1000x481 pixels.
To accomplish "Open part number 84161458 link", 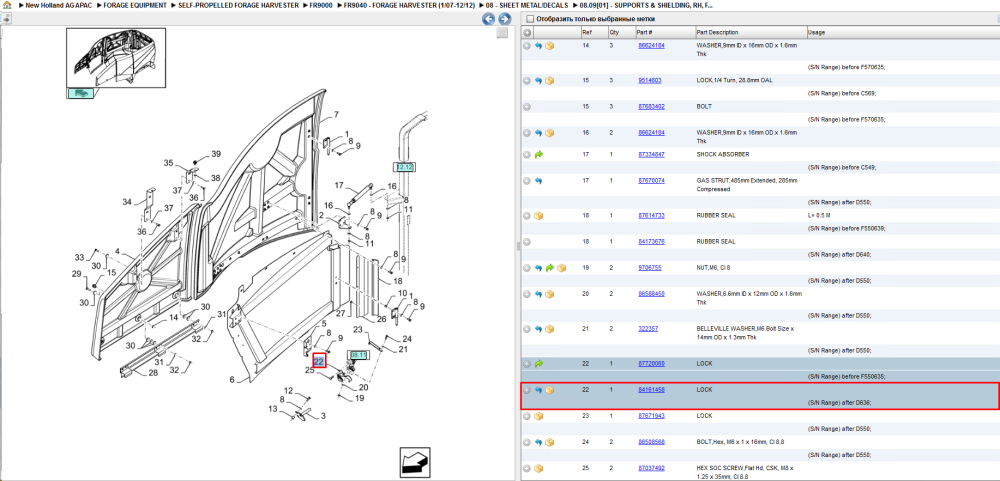I will click(x=652, y=390).
